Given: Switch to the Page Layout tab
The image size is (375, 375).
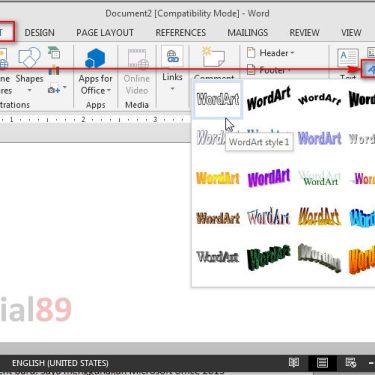Looking at the screenshot, I should [105, 33].
